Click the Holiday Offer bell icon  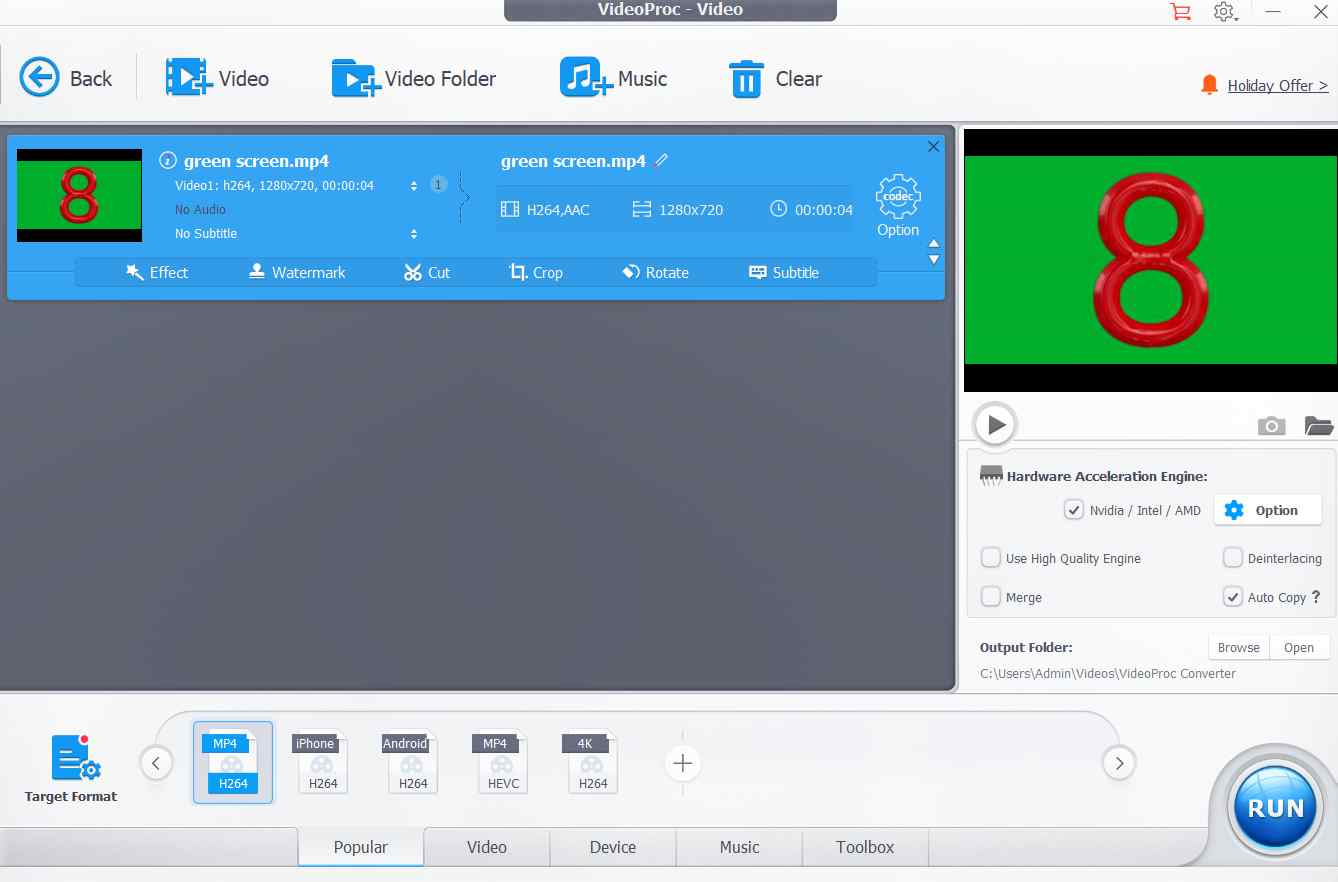point(1210,85)
